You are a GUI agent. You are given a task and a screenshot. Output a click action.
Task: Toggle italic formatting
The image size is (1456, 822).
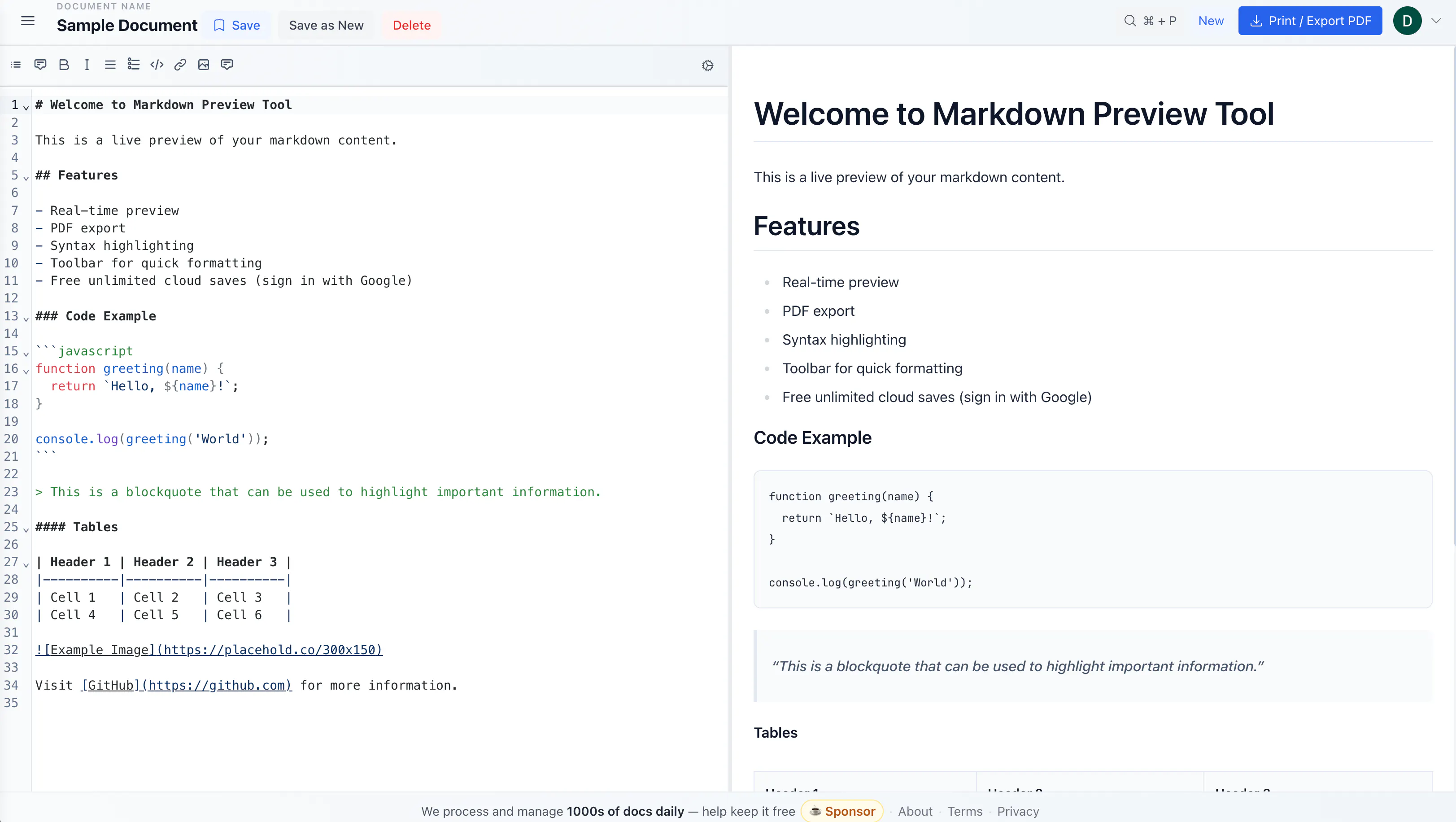tap(87, 65)
